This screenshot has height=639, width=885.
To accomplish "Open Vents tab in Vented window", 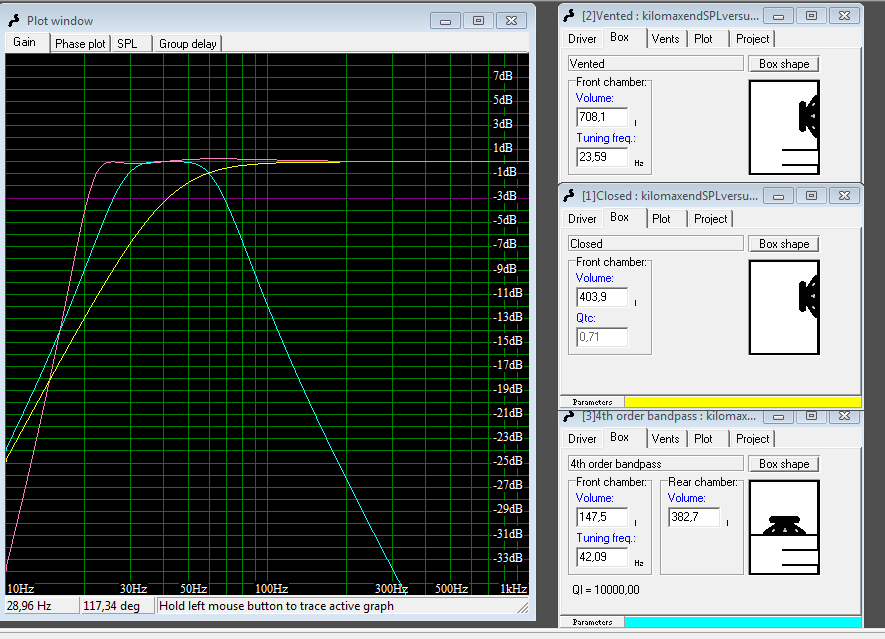I will (x=665, y=39).
